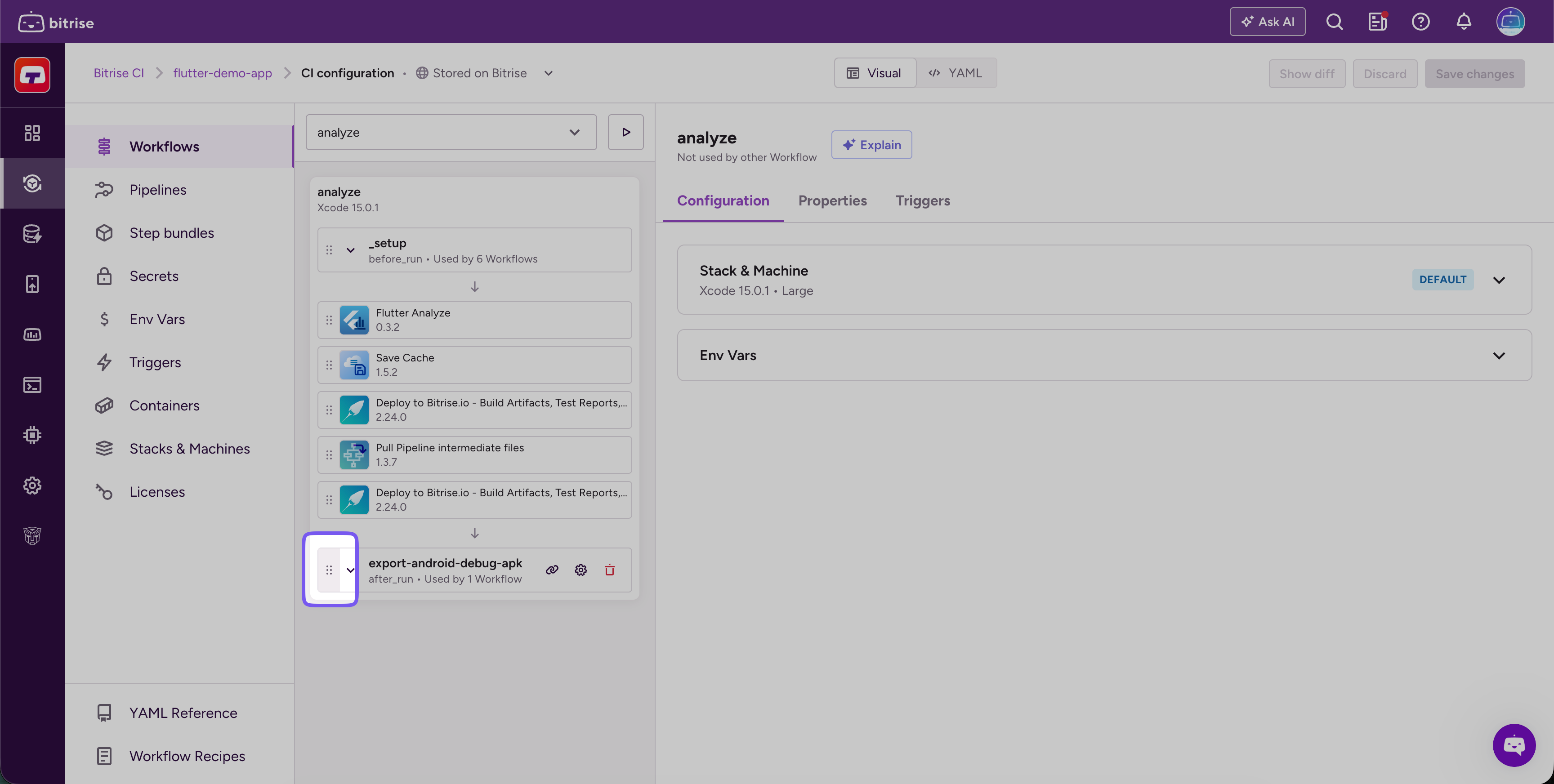Click the drag handle on export-android-debug-apk
This screenshot has height=784, width=1554.
tap(330, 570)
